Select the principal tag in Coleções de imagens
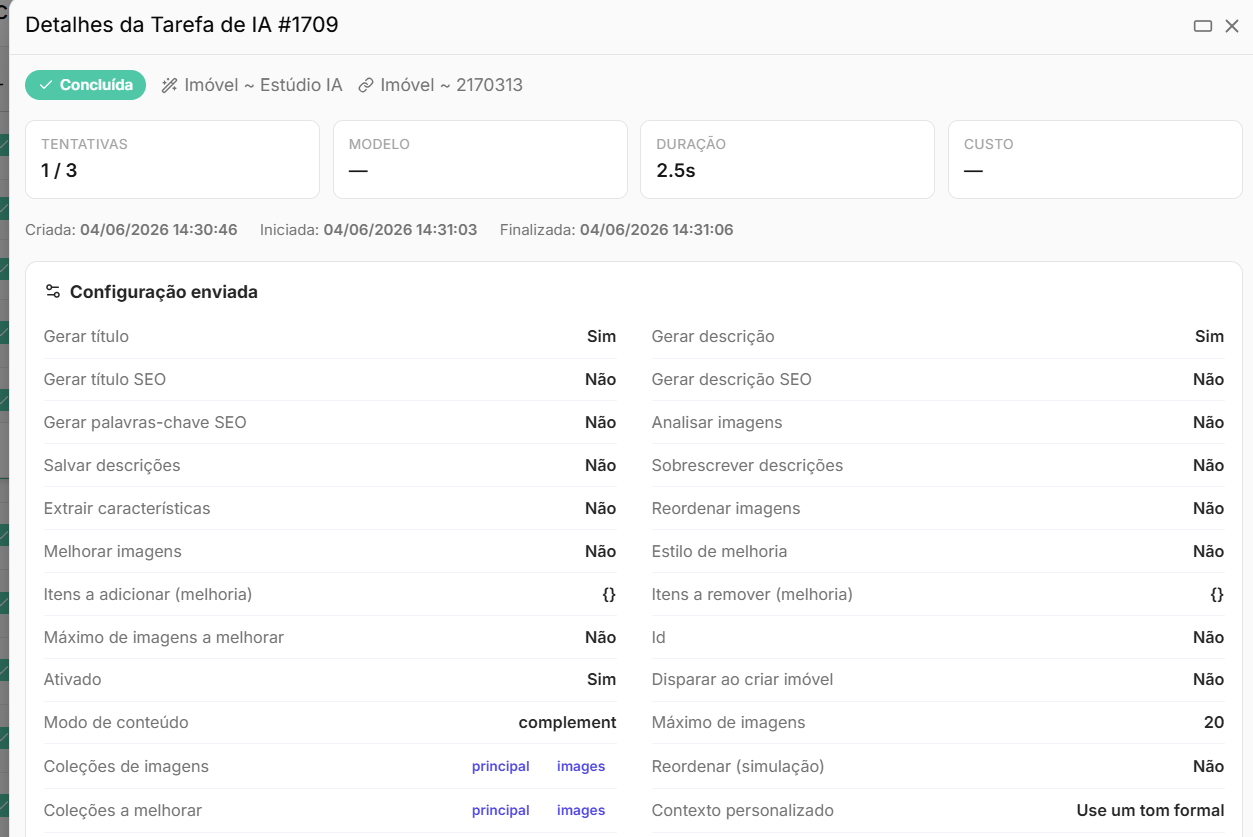 point(501,767)
